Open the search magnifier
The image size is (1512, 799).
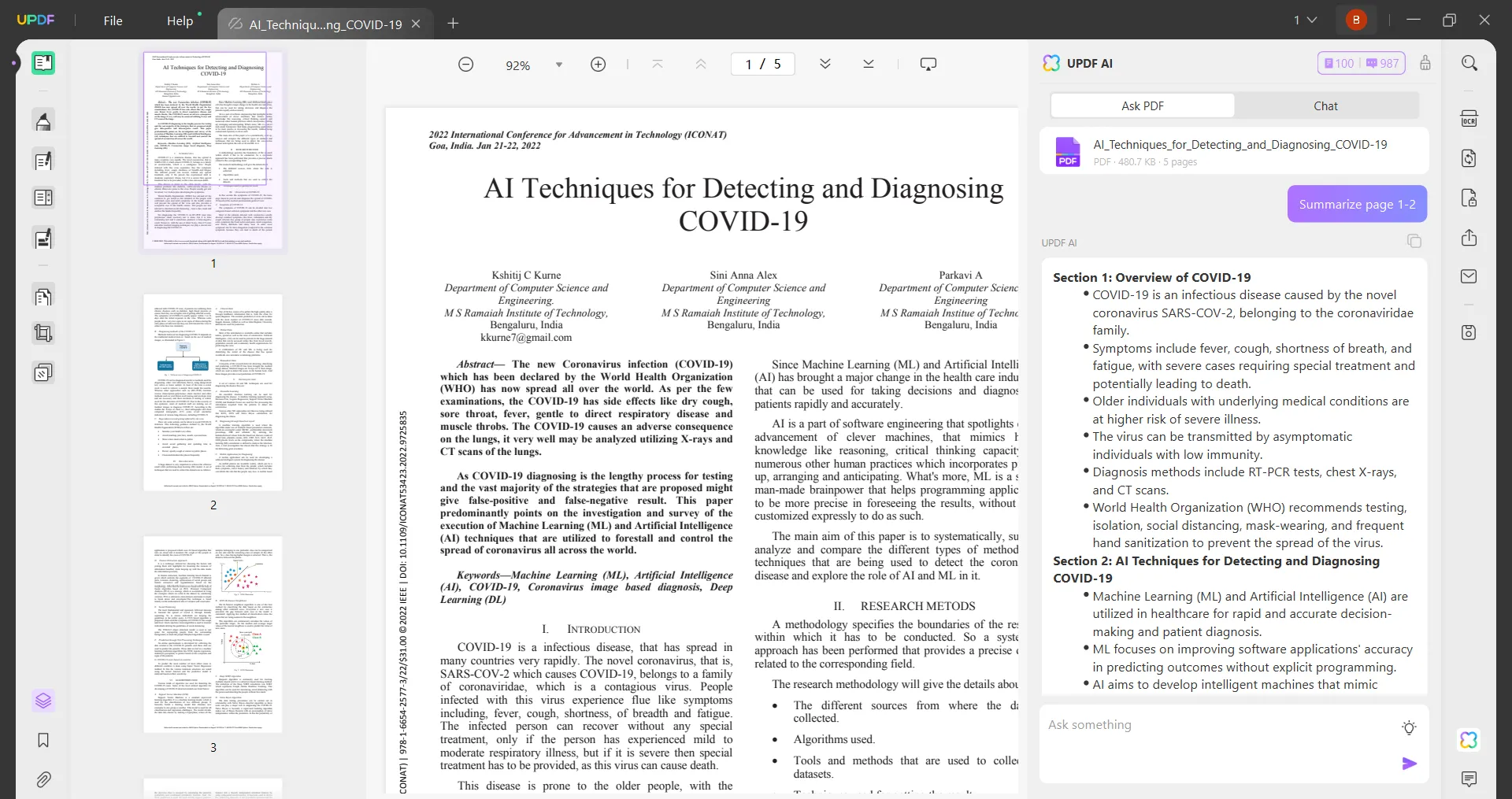pyautogui.click(x=1469, y=63)
